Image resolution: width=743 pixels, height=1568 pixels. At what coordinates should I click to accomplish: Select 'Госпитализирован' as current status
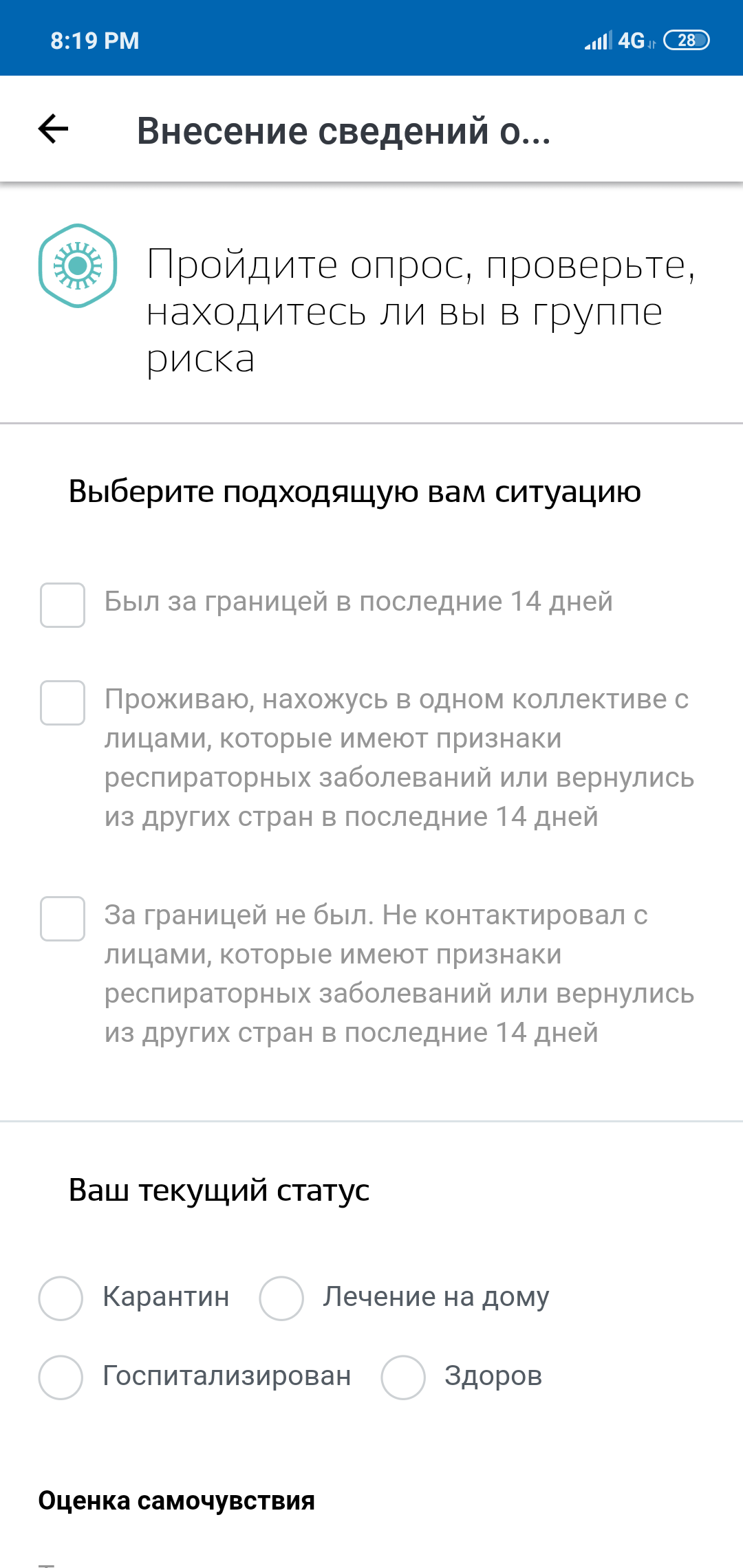coord(61,1378)
